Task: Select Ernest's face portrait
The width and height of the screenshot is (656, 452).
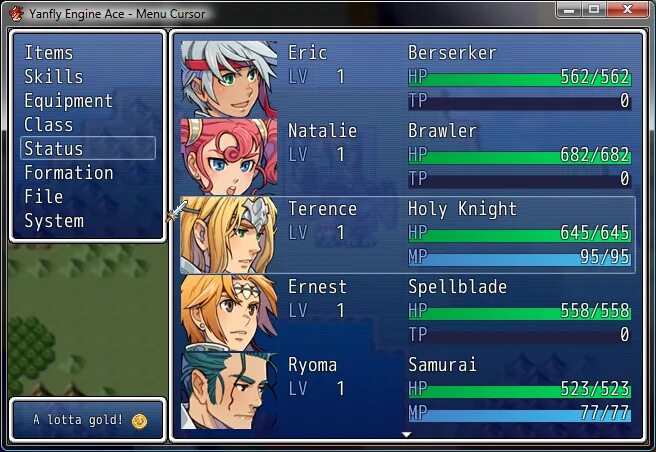Action: point(229,313)
